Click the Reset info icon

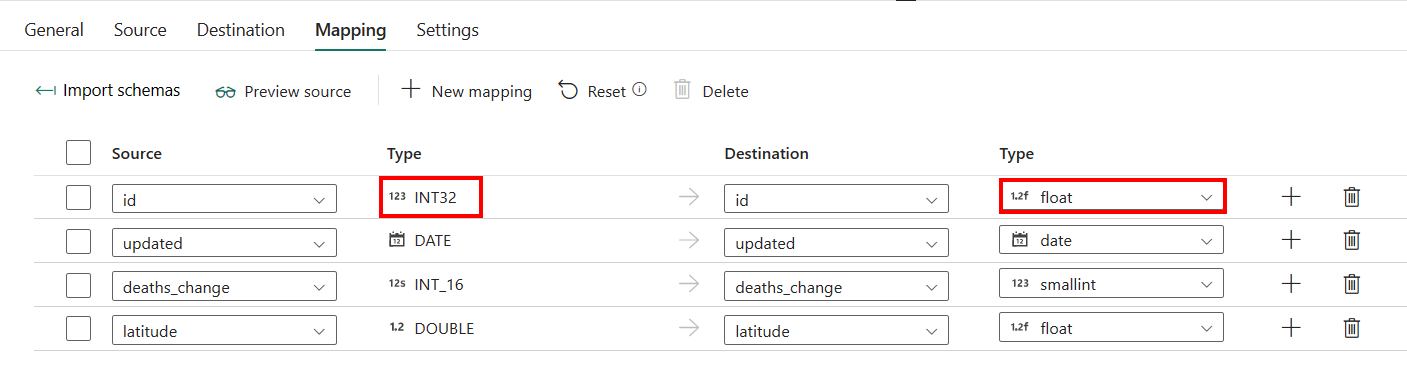[x=639, y=90]
